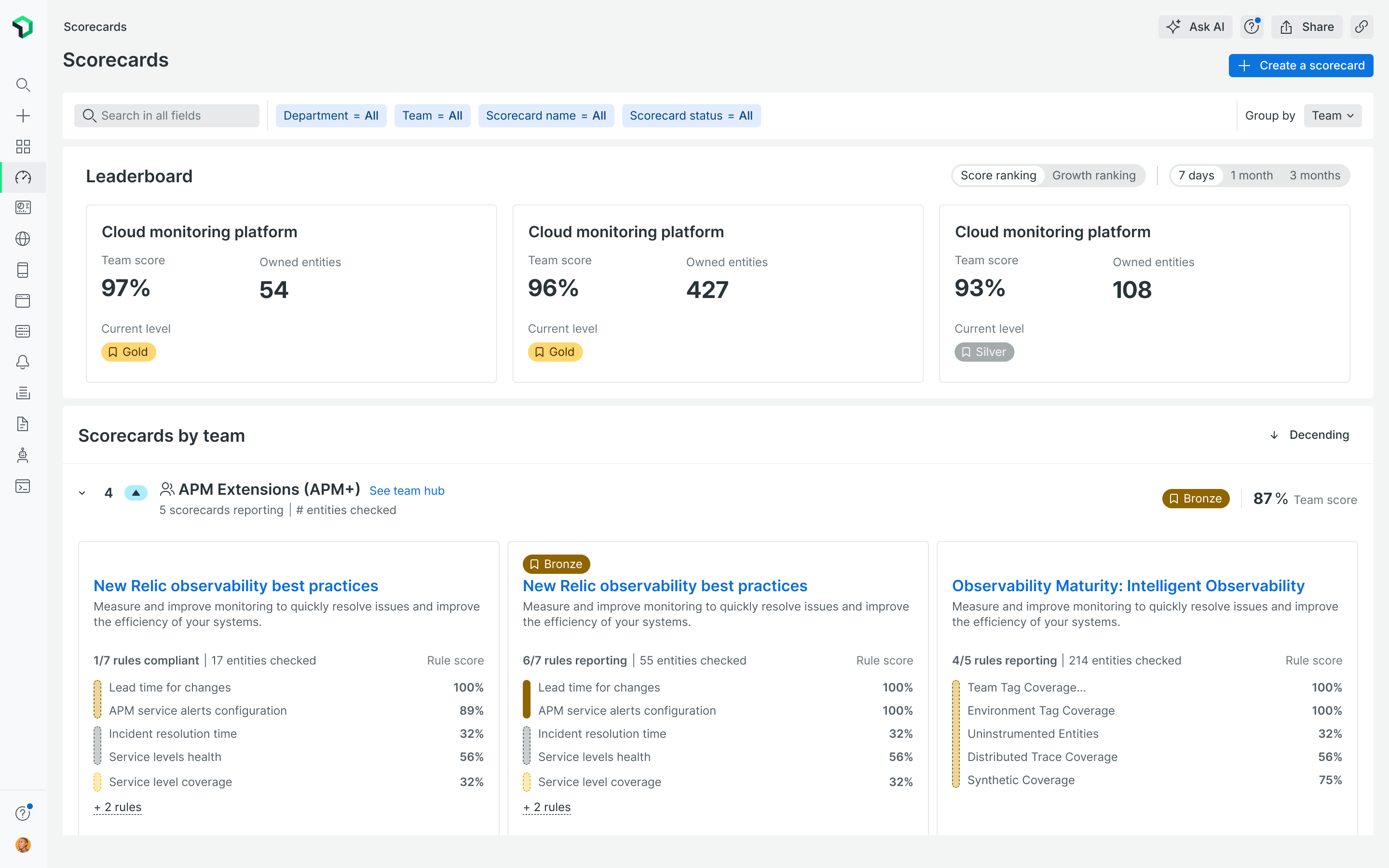Screen dimensions: 1389x868
Task: Open the Department = All filter
Action: coord(331,116)
